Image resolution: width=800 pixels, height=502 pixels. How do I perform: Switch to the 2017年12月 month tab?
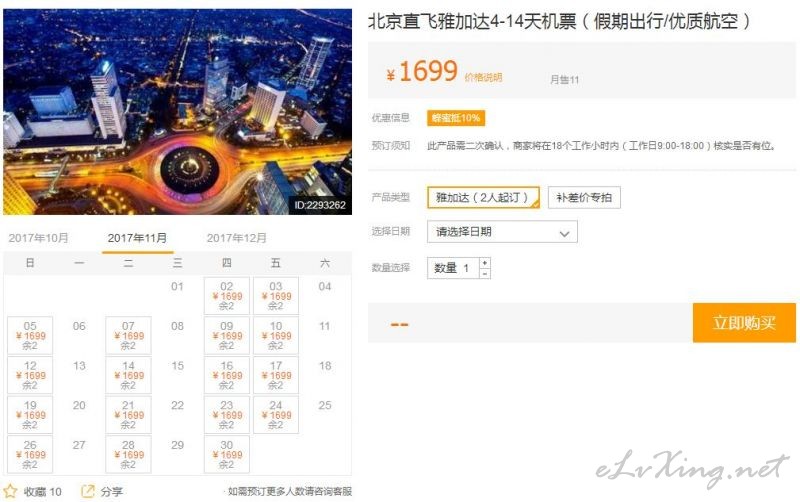point(237,238)
